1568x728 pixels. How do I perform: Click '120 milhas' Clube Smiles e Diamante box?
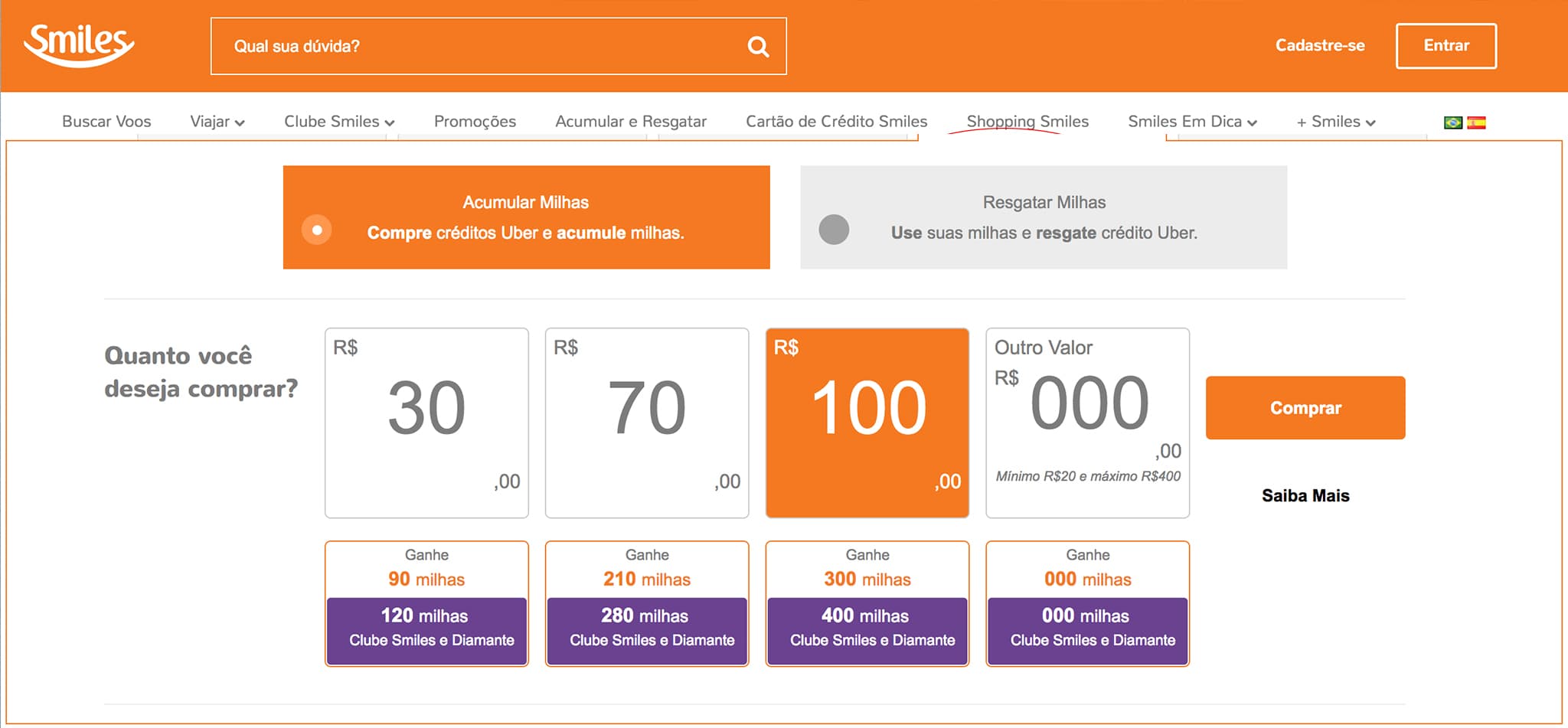[426, 631]
